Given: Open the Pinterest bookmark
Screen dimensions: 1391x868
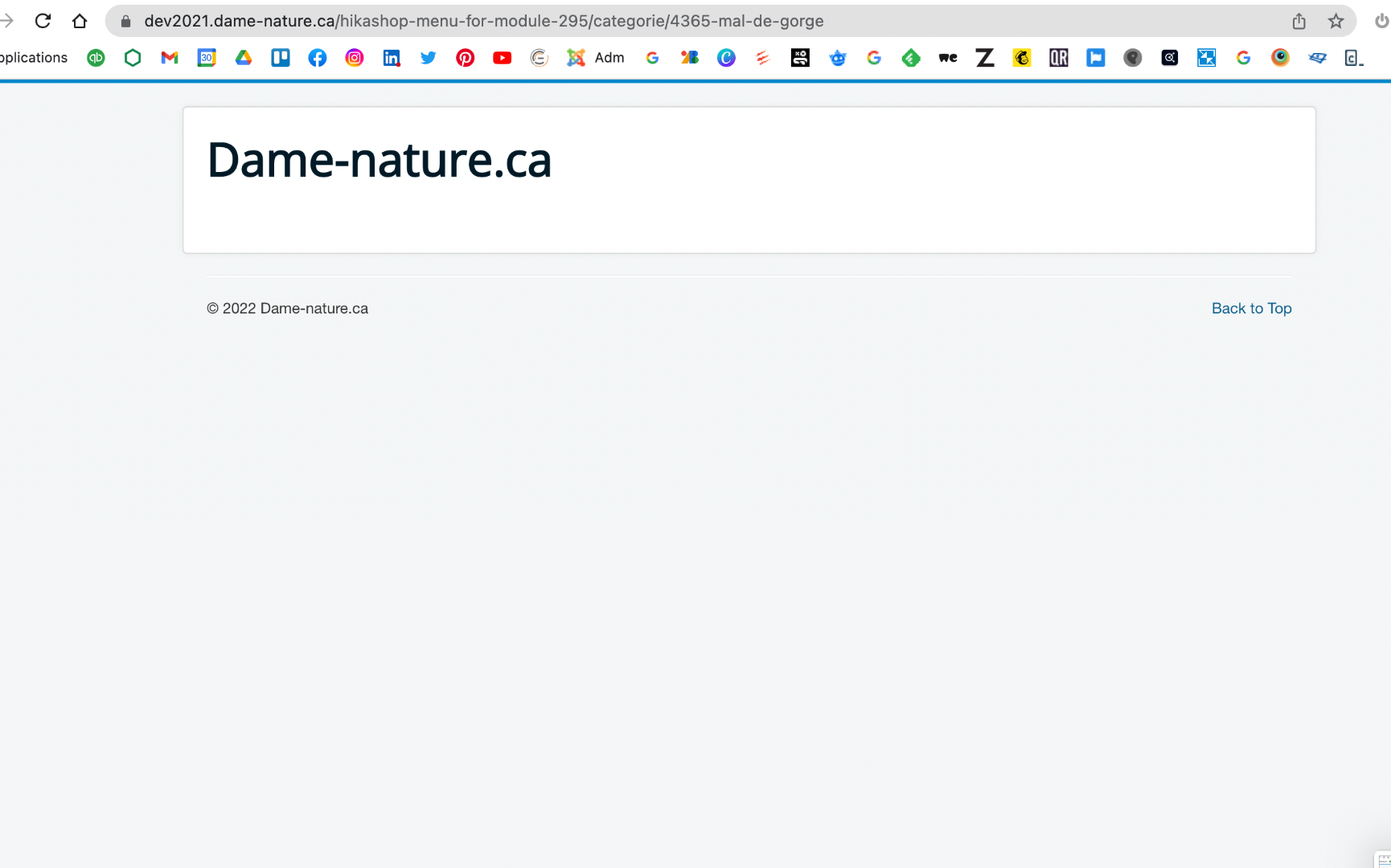Looking at the screenshot, I should pyautogui.click(x=466, y=58).
